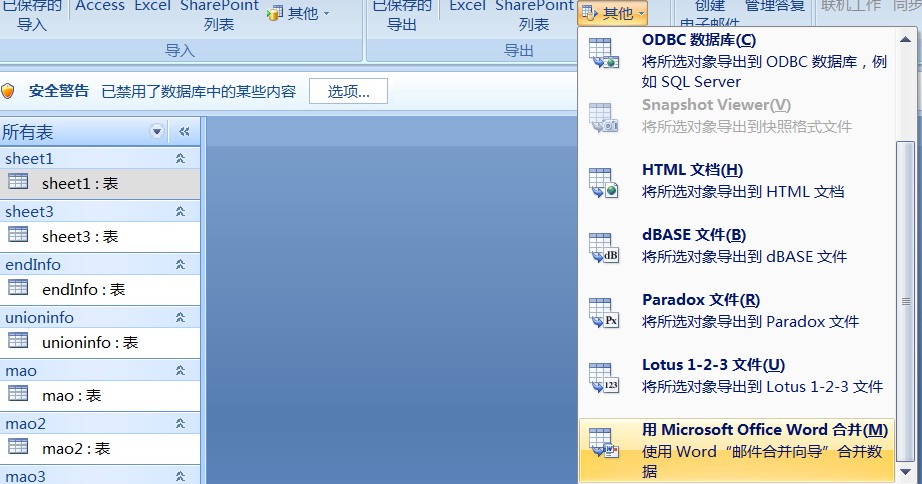Collapse the unioninfo group
Viewport: 922px width, 484px height.
coord(181,318)
